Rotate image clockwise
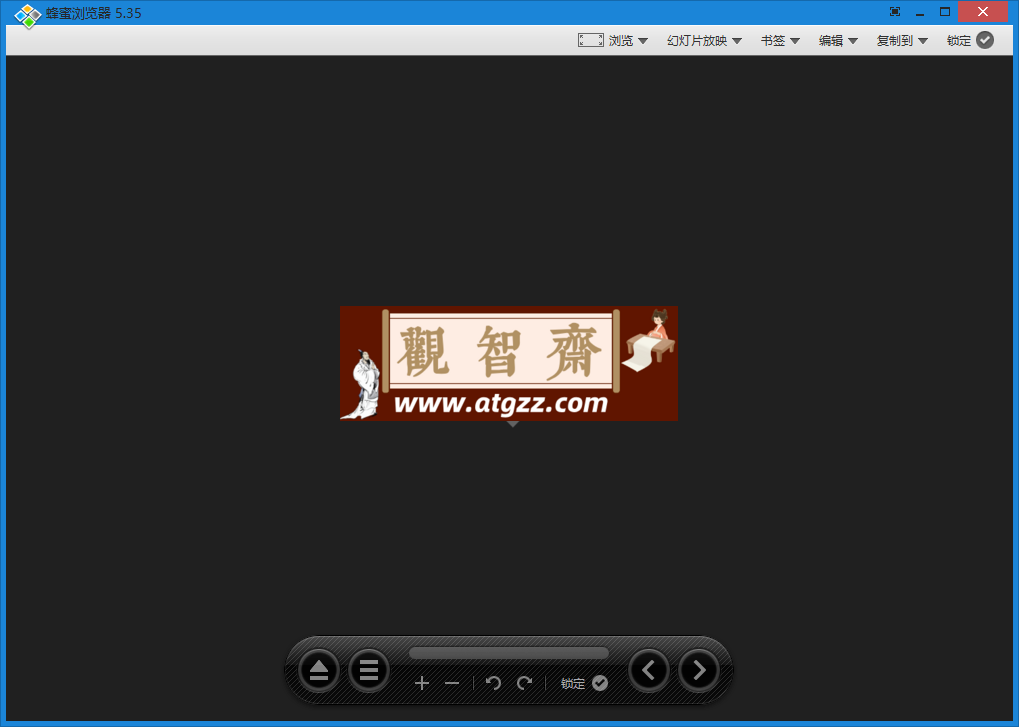The width and height of the screenshot is (1019, 727). click(x=524, y=683)
